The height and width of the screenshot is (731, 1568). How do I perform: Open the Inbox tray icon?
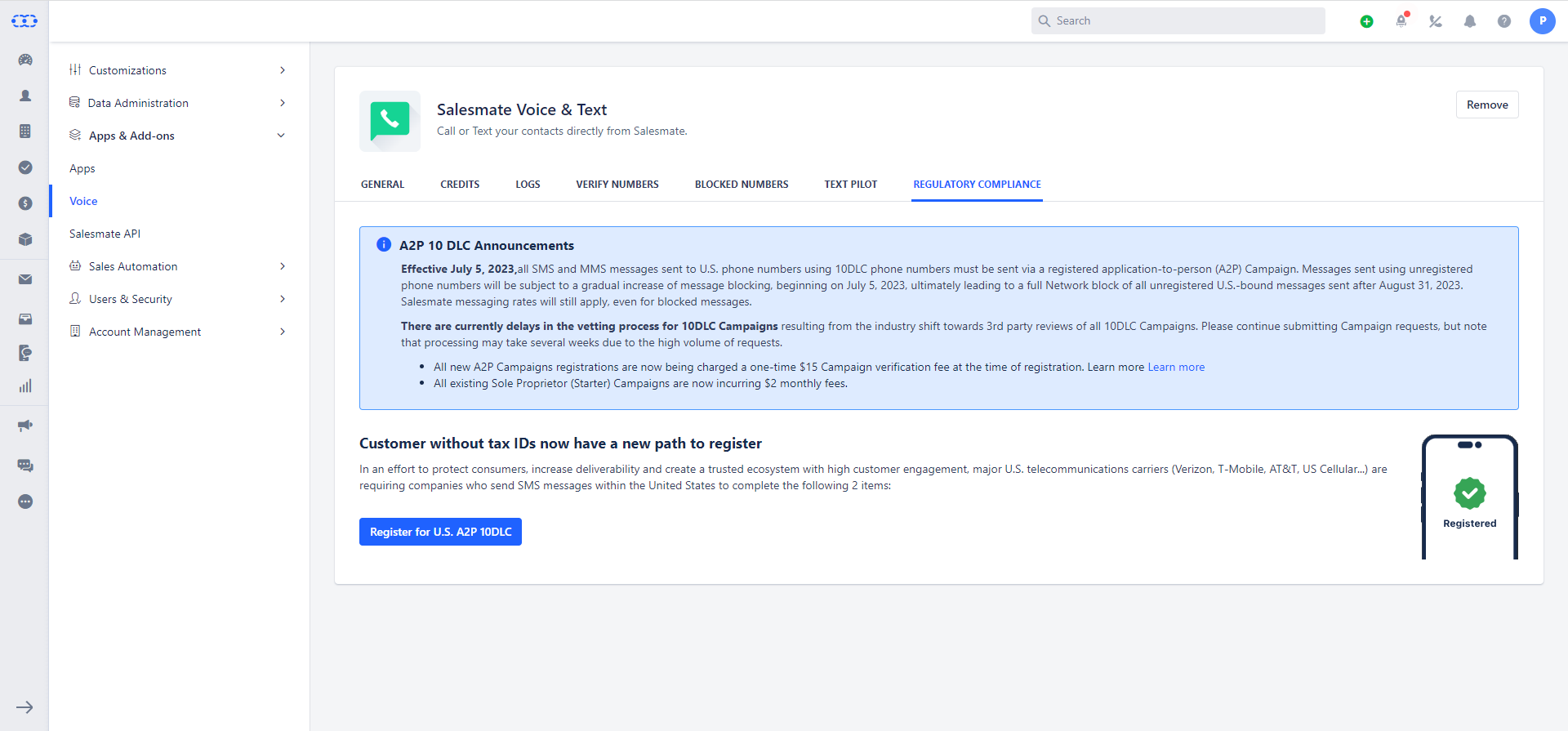tap(25, 319)
